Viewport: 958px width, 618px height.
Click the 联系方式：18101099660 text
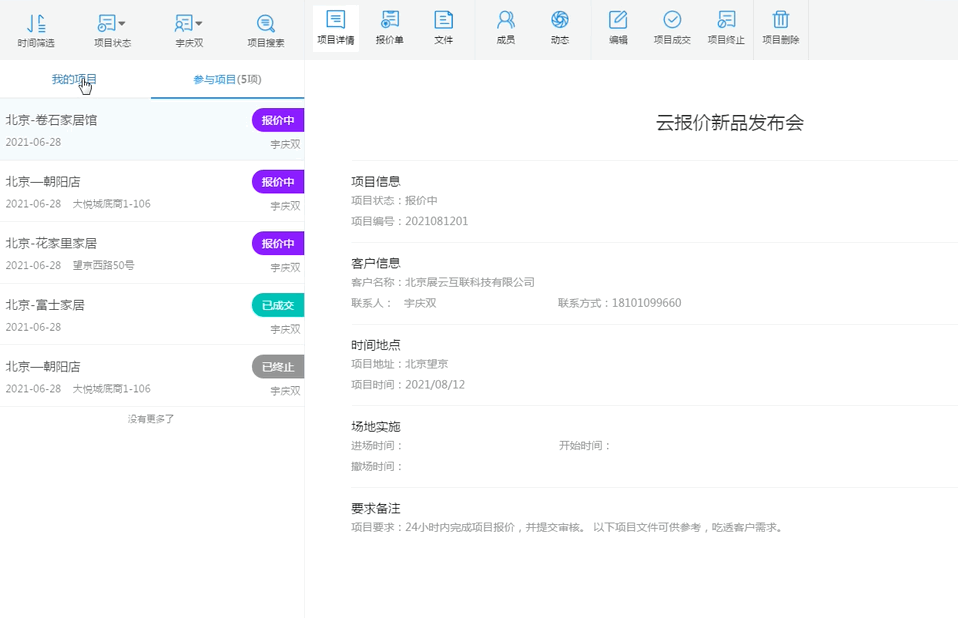(x=620, y=303)
